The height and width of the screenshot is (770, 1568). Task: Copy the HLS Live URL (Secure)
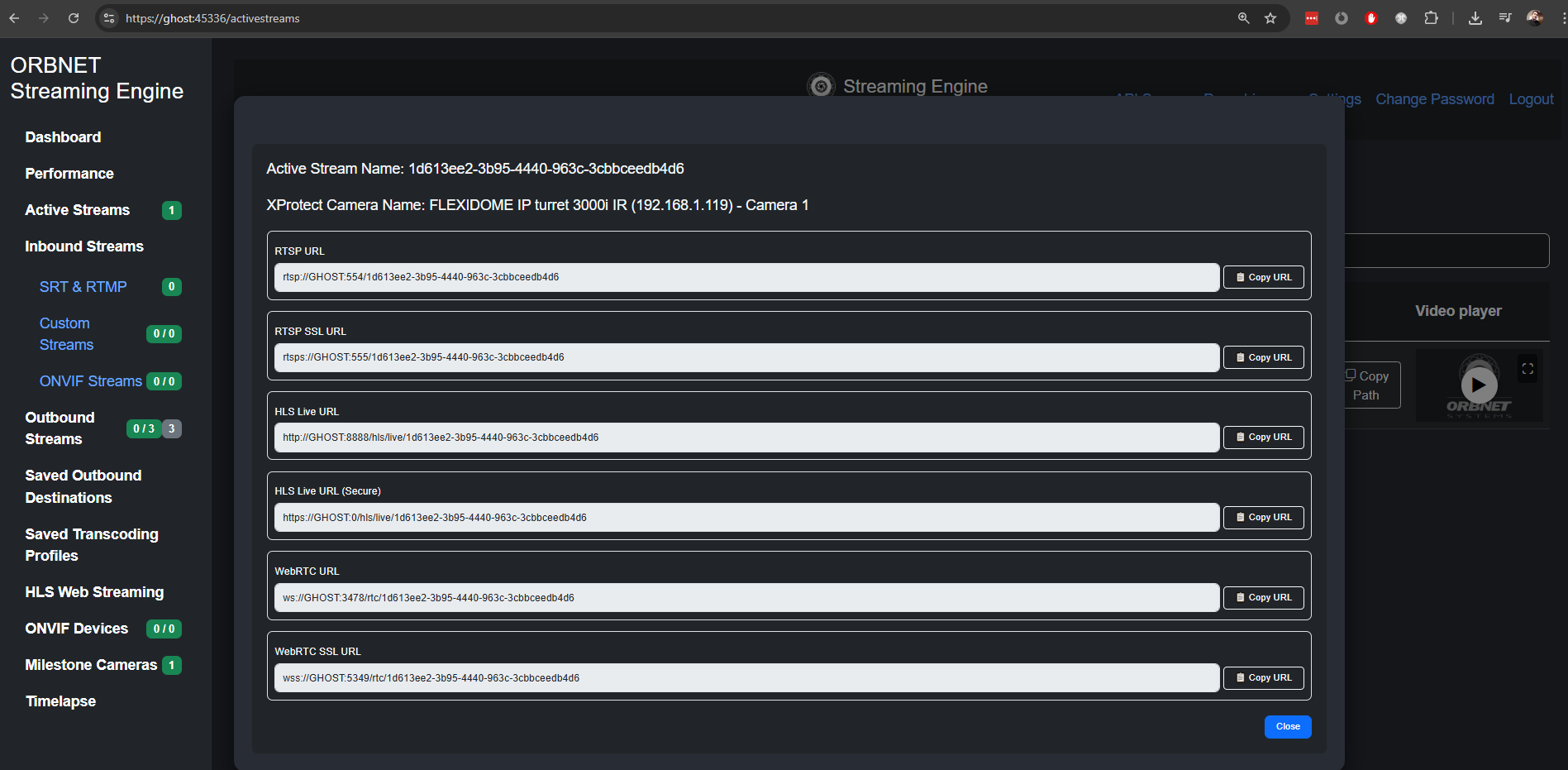point(1263,517)
